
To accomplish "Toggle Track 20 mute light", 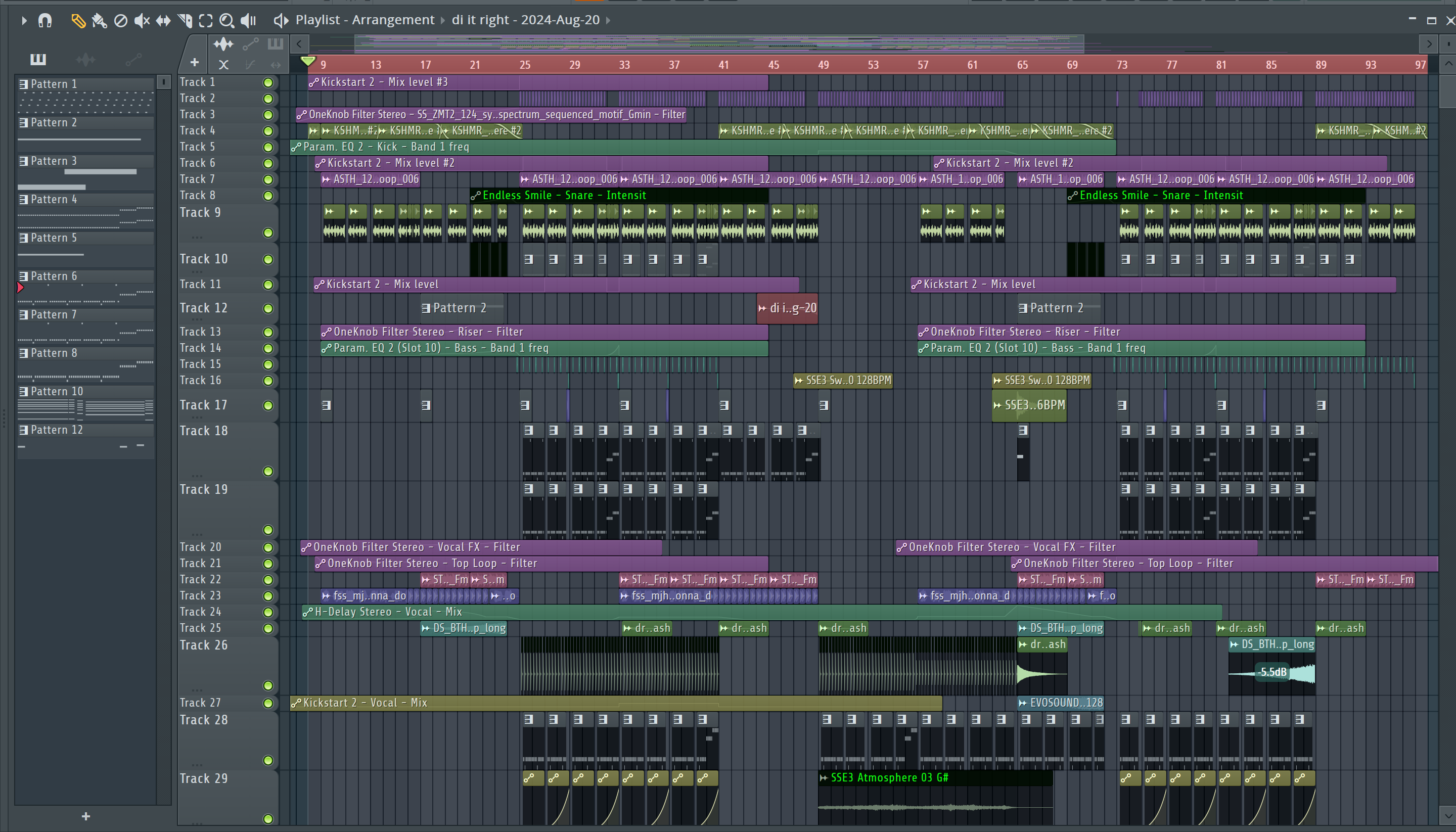I will [x=268, y=547].
